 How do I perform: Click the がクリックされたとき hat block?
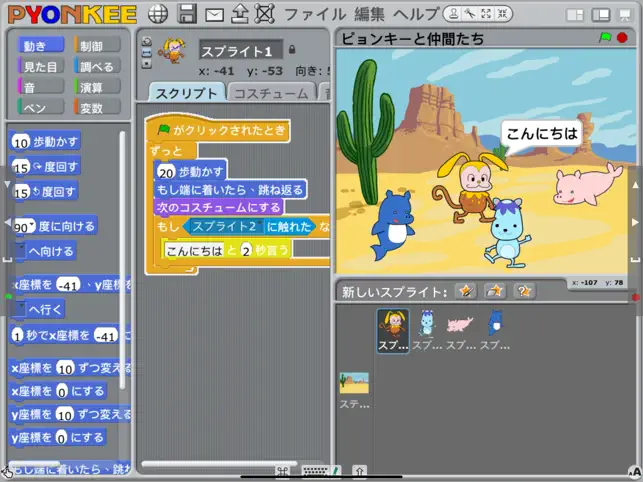[218, 130]
